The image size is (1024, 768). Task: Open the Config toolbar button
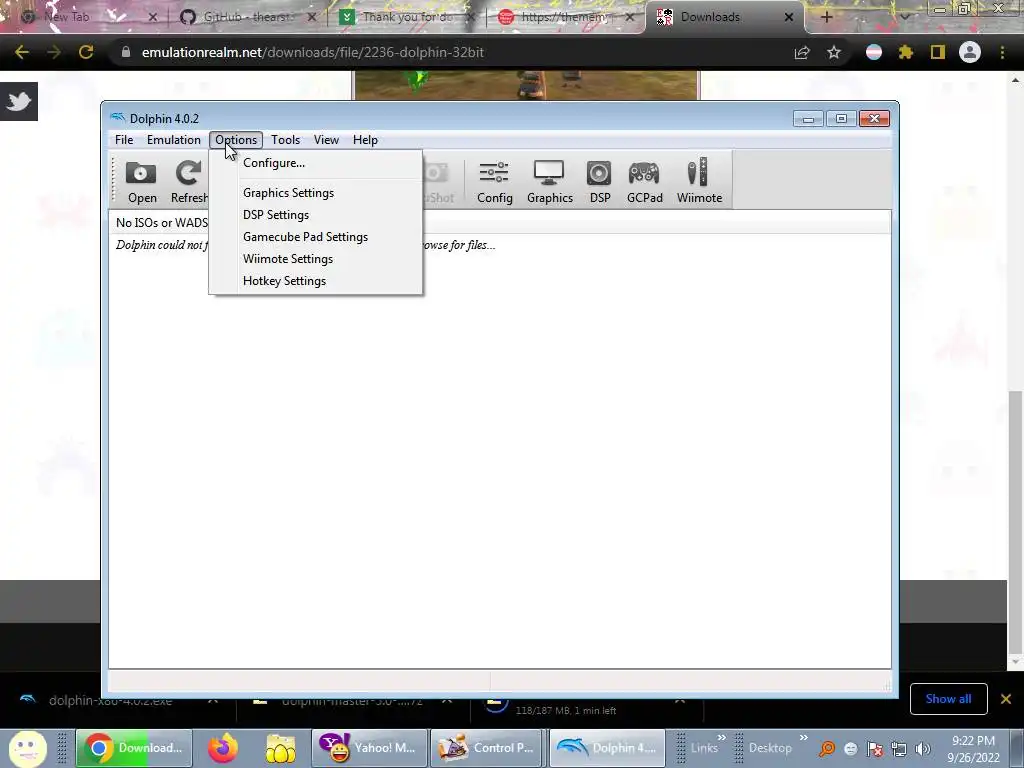click(494, 182)
